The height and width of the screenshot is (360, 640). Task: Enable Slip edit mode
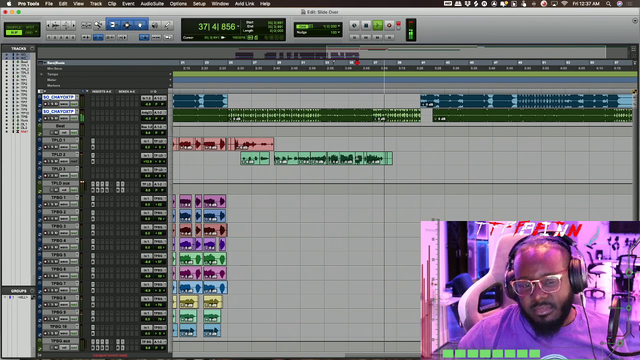pos(14,32)
